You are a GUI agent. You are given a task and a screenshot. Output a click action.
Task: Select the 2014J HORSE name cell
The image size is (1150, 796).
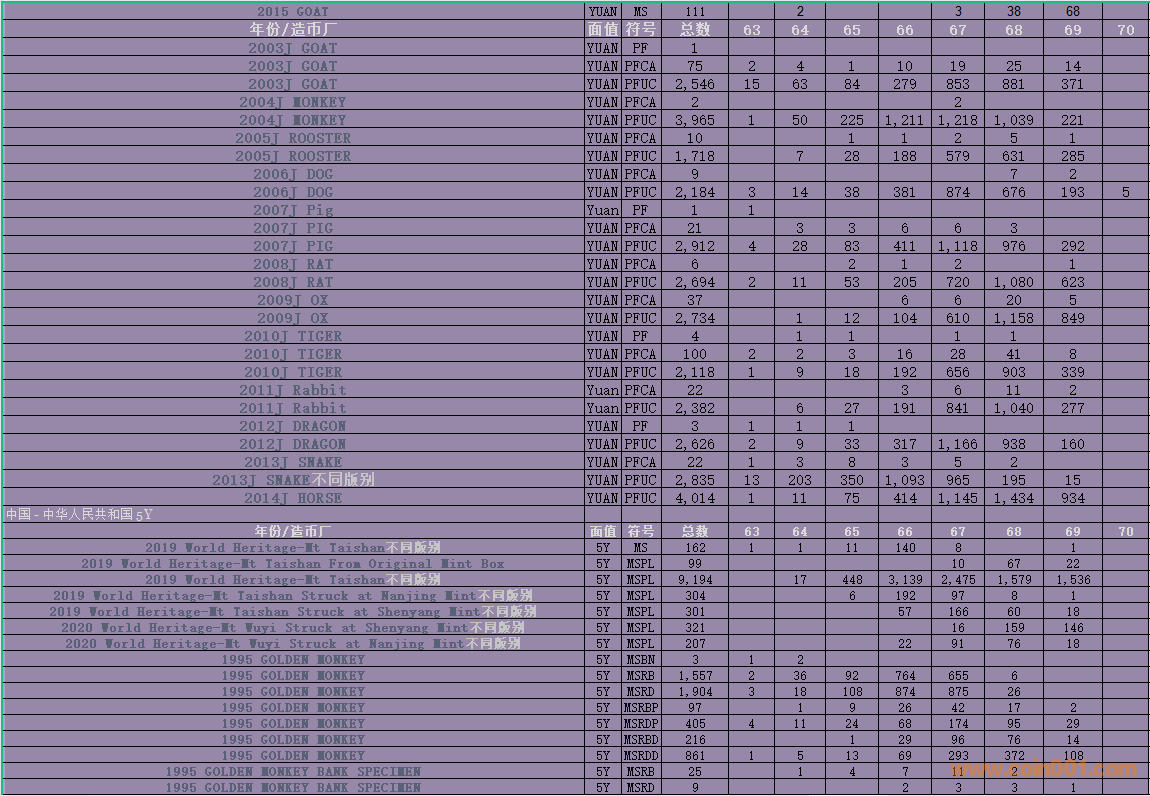(292, 498)
